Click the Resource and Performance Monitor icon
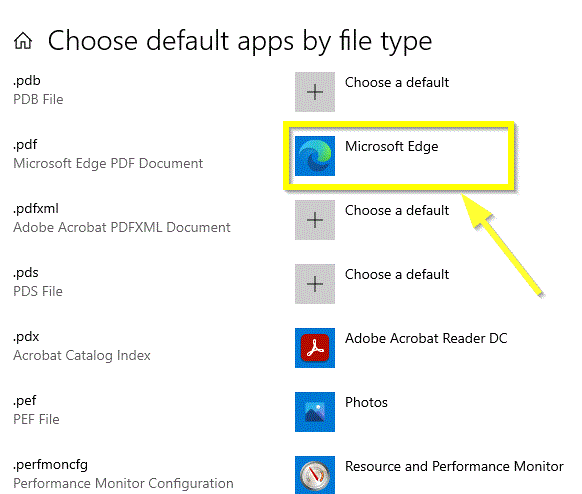Viewport: 582px width, 494px height. coord(315,475)
